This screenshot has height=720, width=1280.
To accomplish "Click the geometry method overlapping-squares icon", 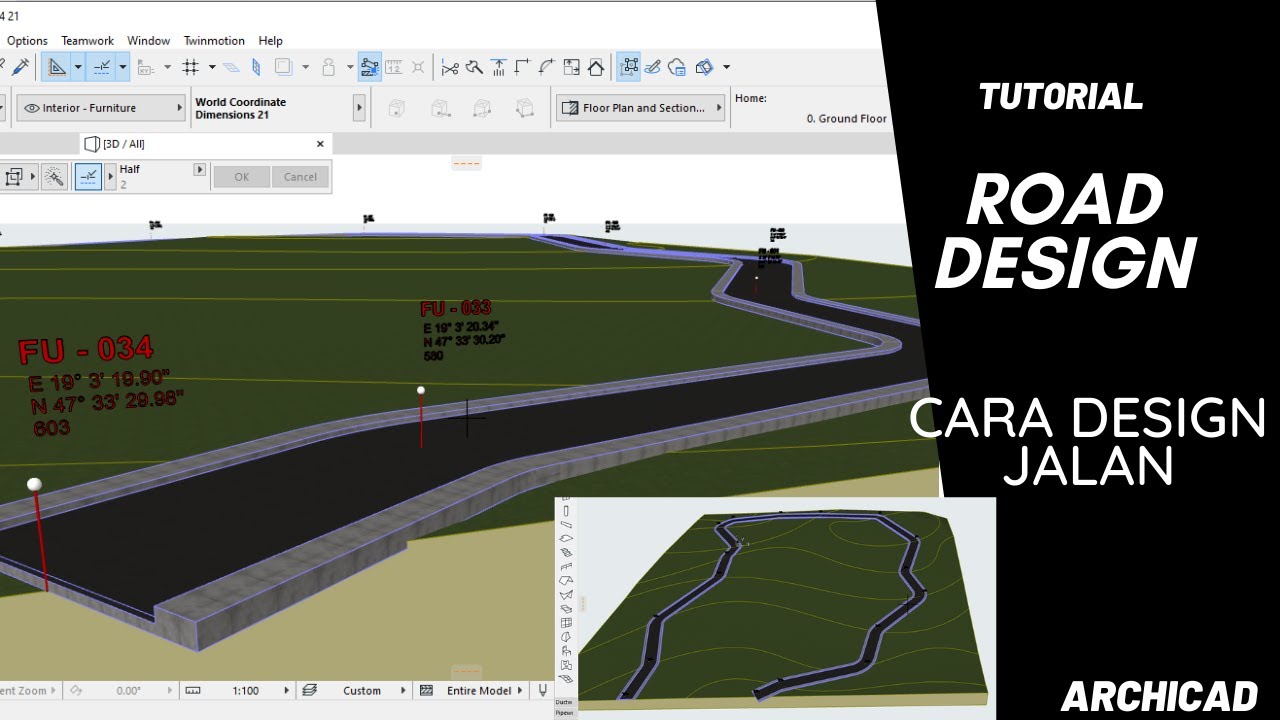I will 14,178.
